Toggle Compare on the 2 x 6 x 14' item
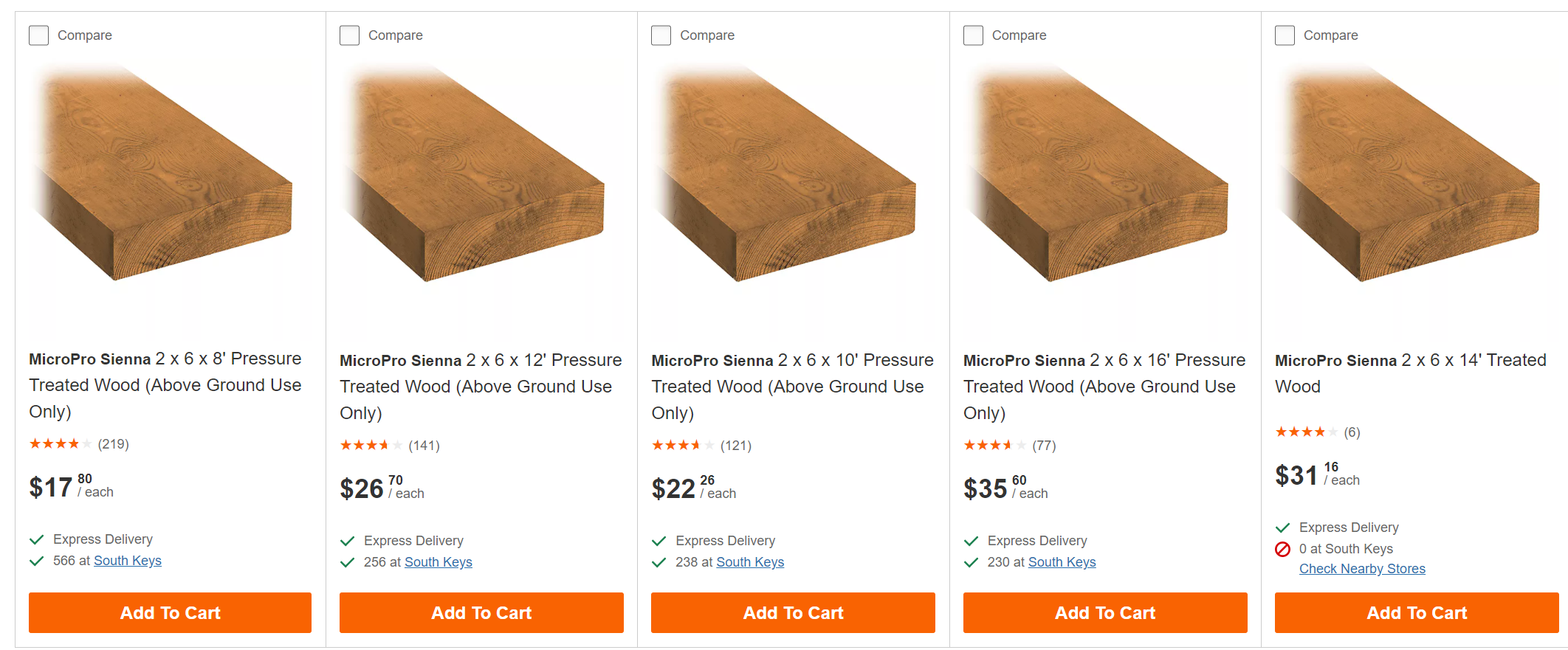 (x=1285, y=35)
